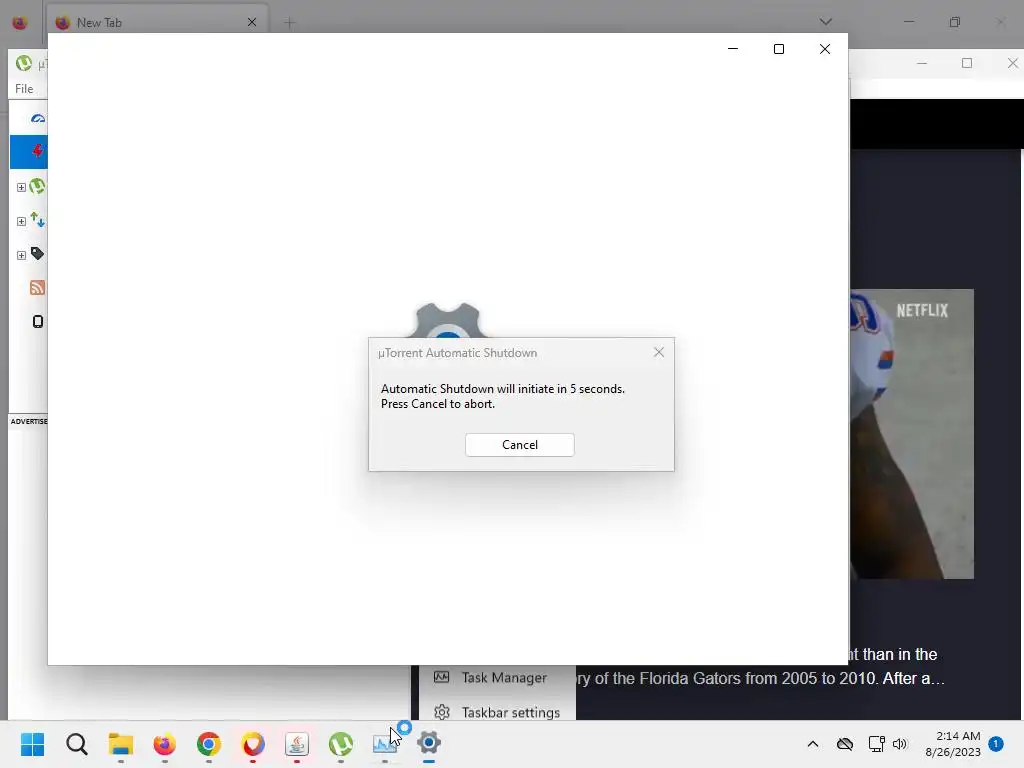Expand the Labels tag node
This screenshot has height=768, width=1024.
point(21,255)
